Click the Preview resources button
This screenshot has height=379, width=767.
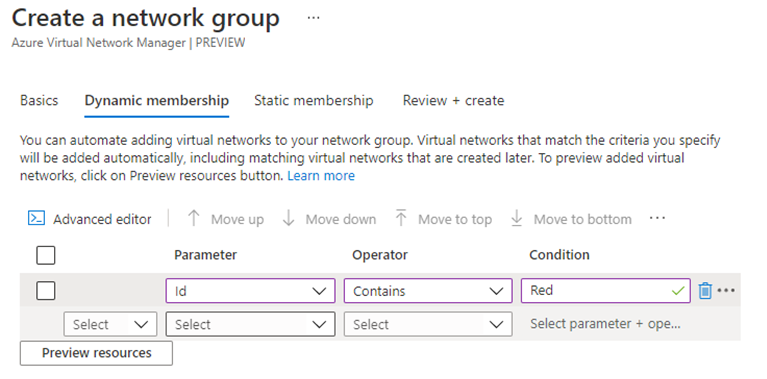96,353
